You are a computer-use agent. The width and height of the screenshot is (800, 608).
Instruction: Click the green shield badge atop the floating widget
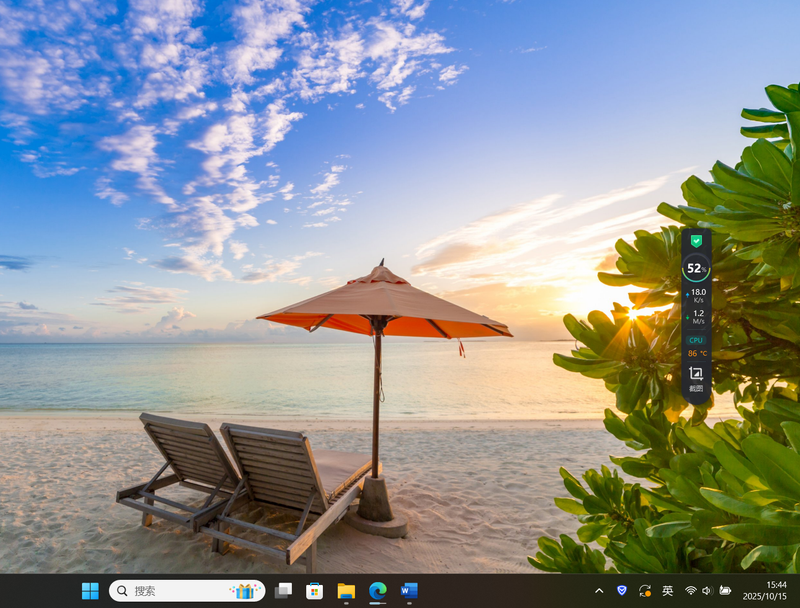[x=697, y=241]
